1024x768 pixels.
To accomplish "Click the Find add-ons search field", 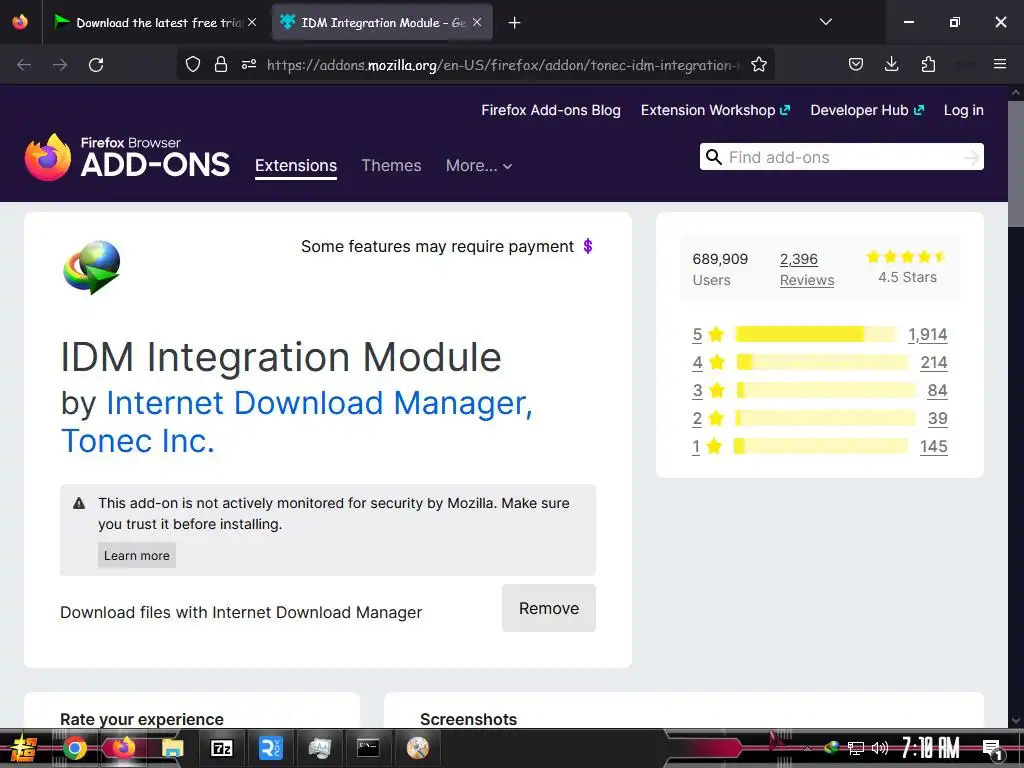I will tap(841, 157).
